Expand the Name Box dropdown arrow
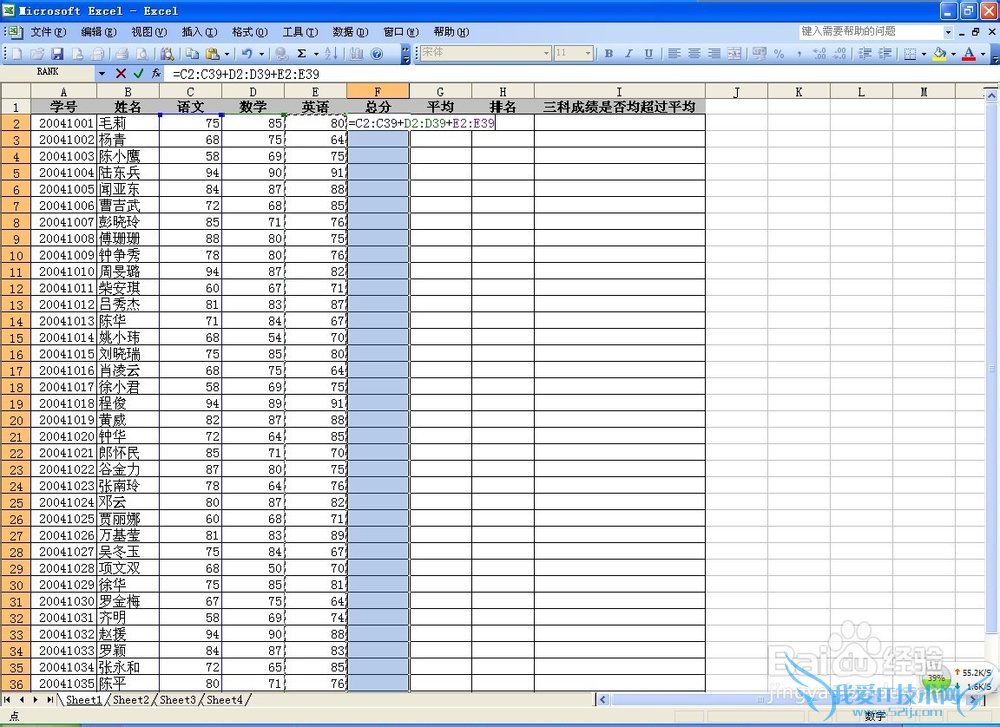 [102, 74]
